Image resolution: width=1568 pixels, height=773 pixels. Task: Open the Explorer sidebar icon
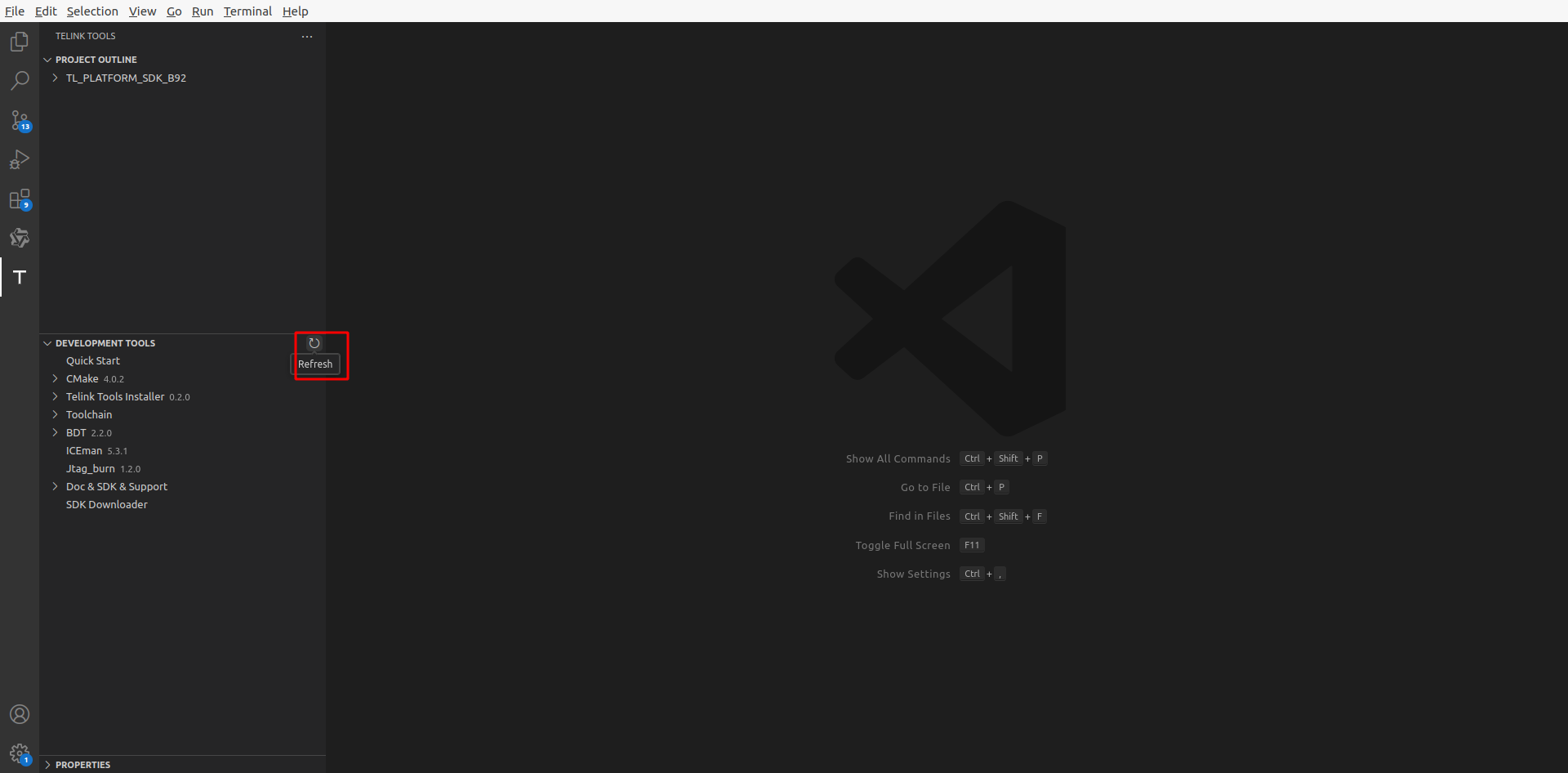click(x=19, y=41)
